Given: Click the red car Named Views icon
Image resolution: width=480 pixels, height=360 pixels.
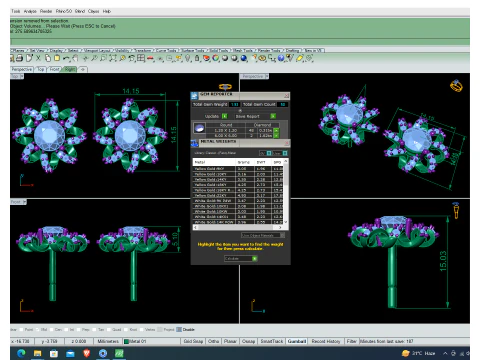Looking at the screenshot, I should 150,58.
